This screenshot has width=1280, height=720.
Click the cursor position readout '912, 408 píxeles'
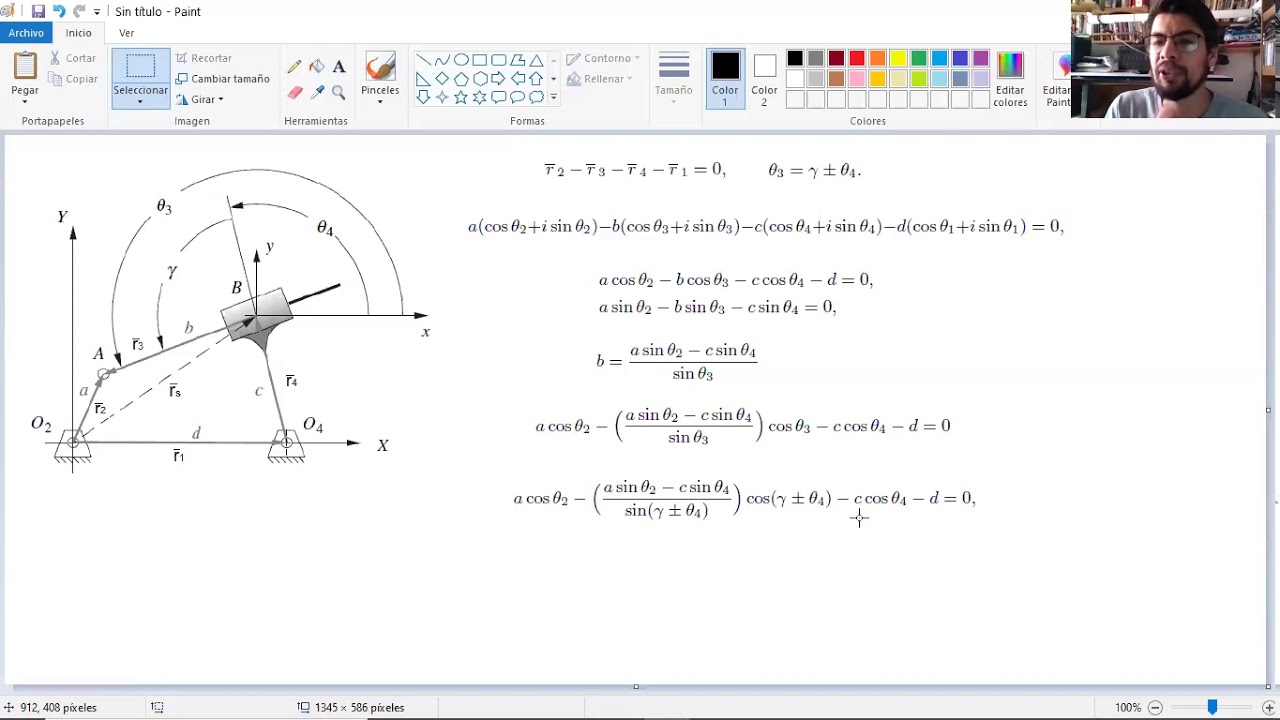click(58, 708)
